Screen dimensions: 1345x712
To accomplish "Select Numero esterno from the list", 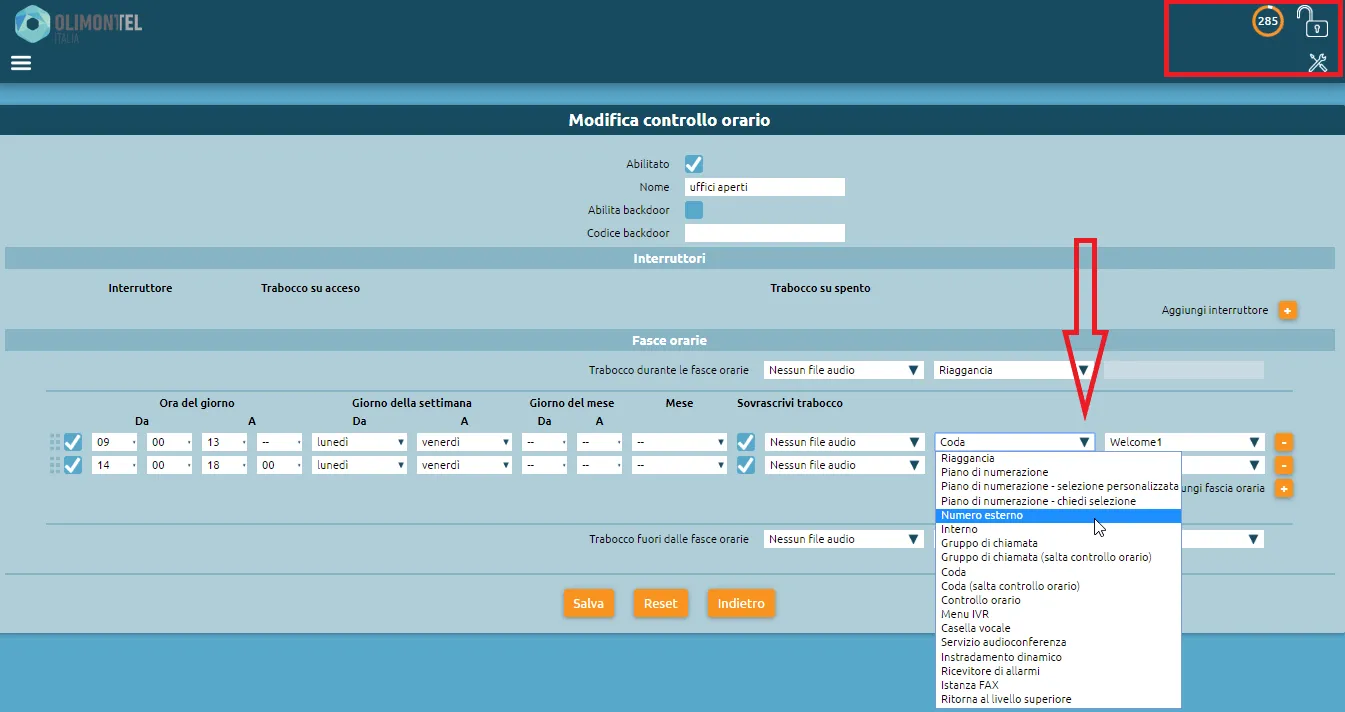I will coord(1058,516).
